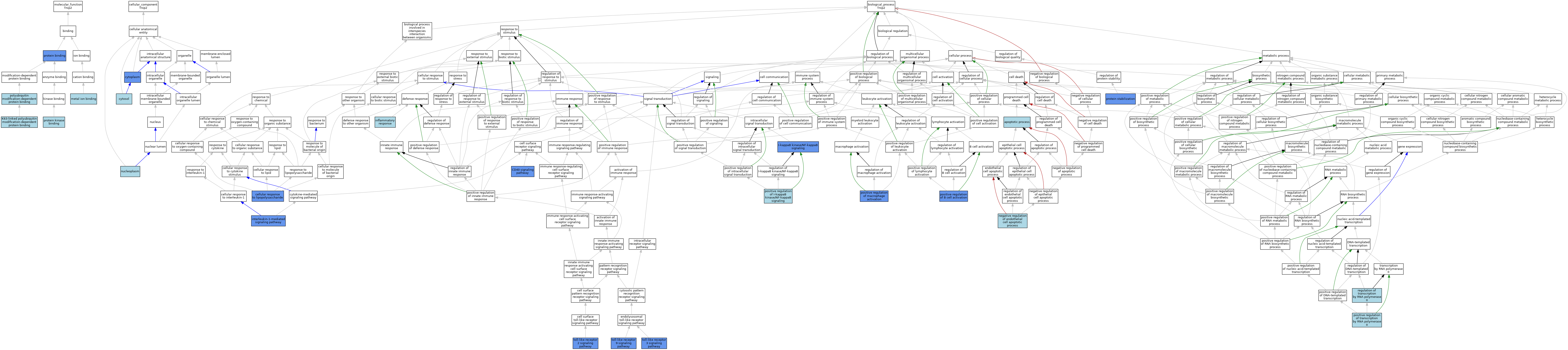1568x350 pixels.
Task: Select the blue 'cellular response to lipopolysaccharide' node
Action: tap(268, 196)
